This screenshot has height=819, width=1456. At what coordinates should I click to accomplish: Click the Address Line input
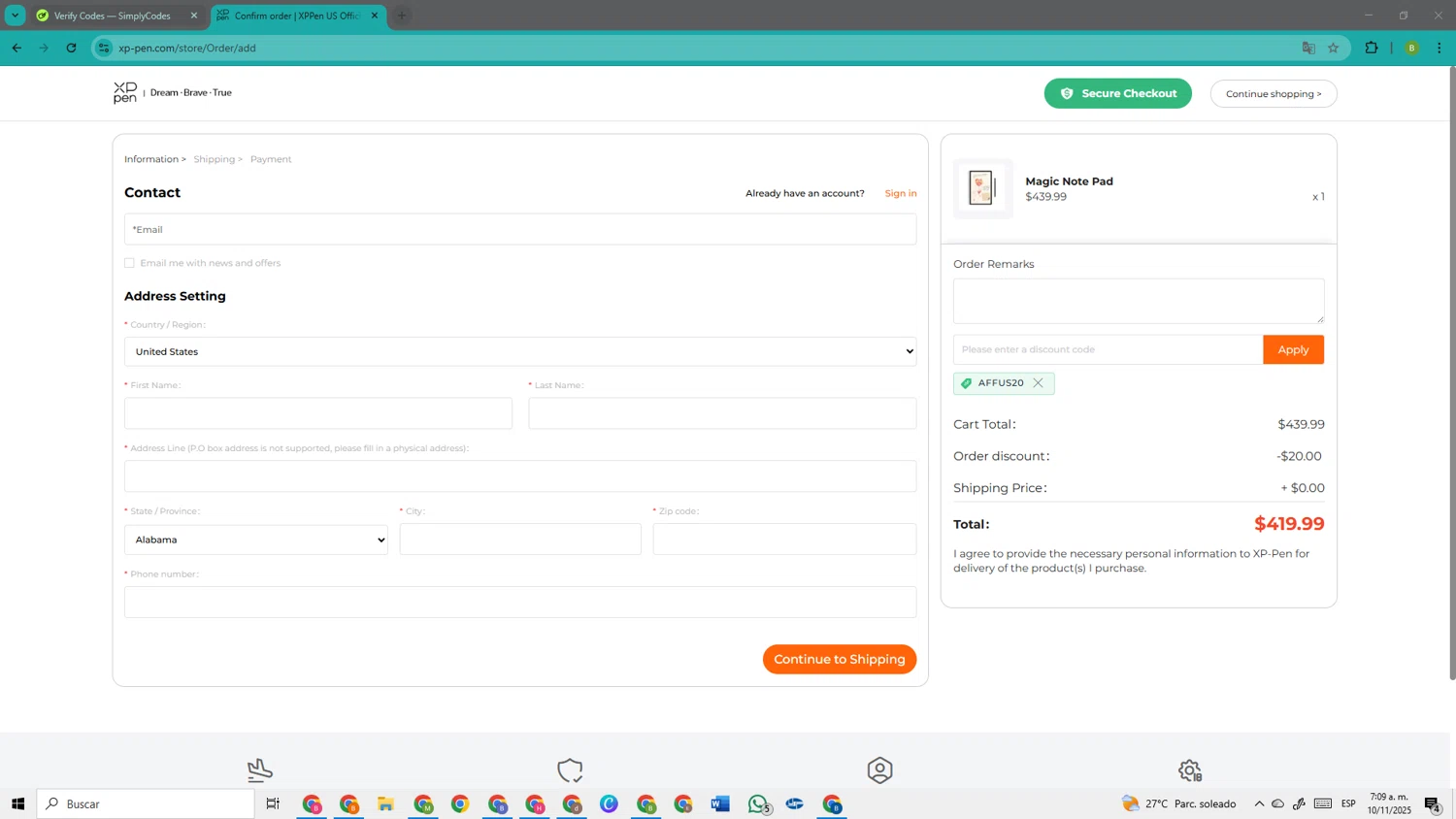pos(520,476)
